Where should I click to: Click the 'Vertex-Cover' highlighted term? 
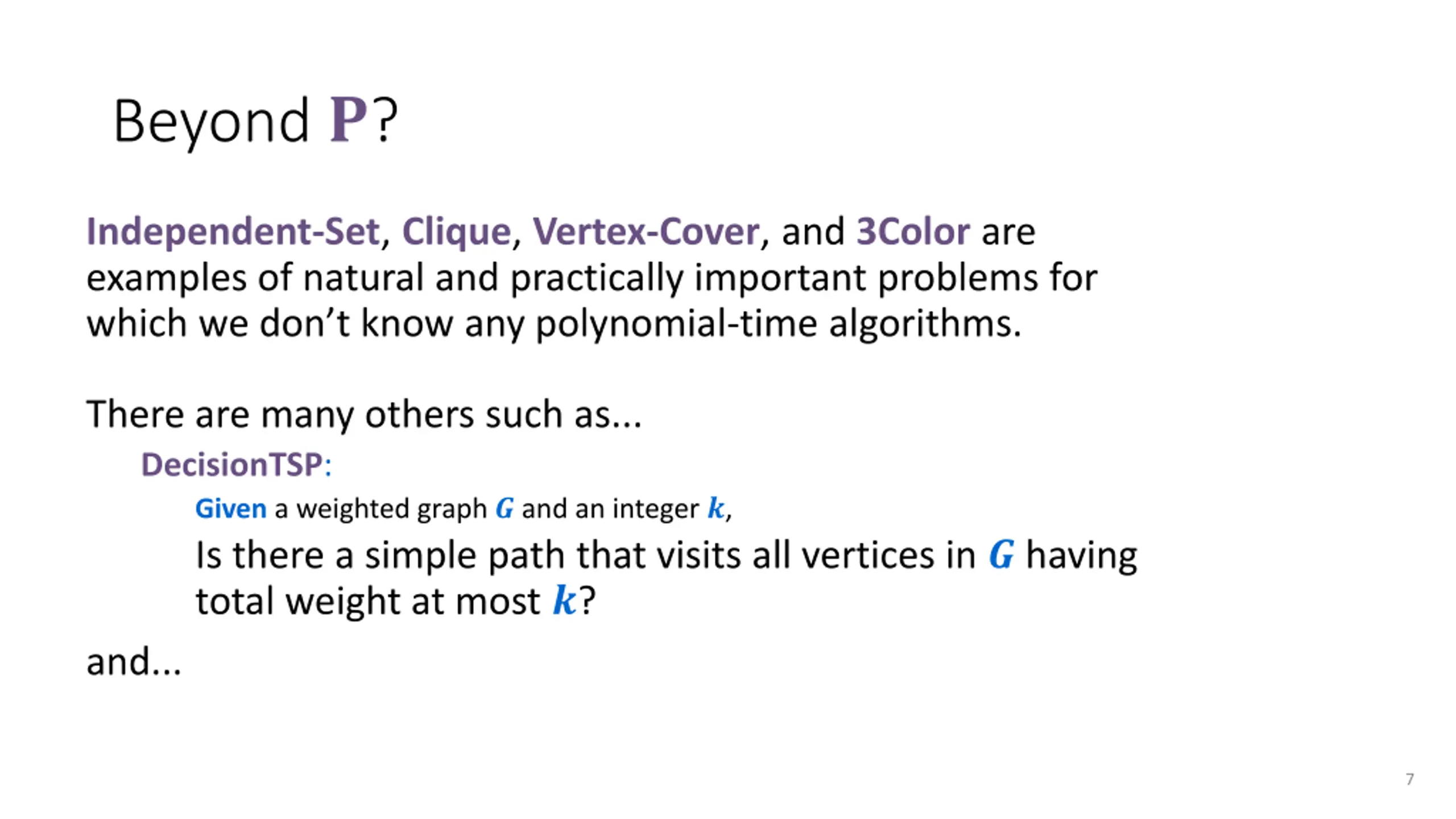tap(646, 231)
